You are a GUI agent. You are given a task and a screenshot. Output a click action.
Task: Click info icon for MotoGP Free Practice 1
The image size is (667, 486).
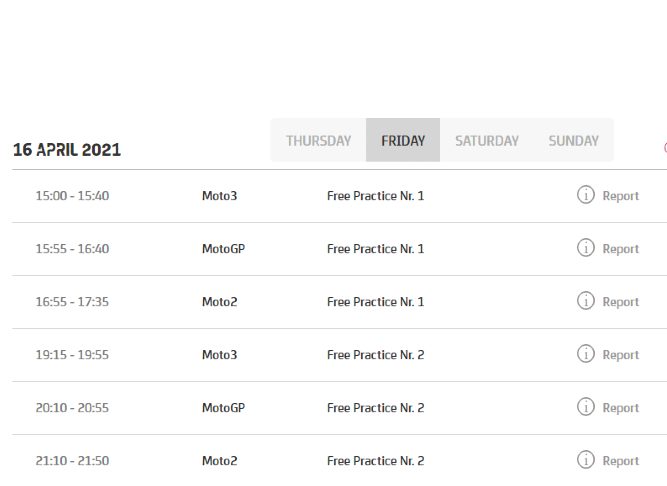(x=586, y=248)
